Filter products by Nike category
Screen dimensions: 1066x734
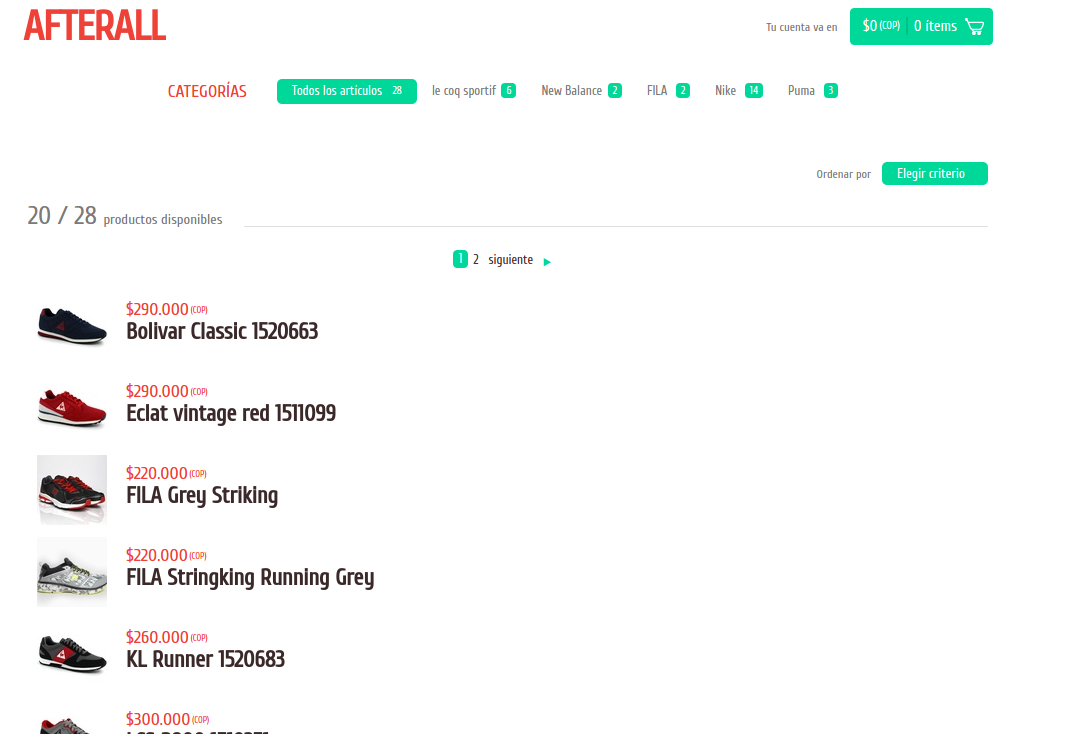(738, 91)
